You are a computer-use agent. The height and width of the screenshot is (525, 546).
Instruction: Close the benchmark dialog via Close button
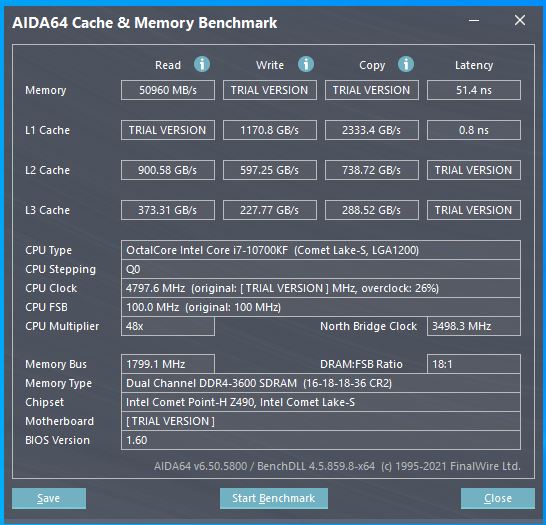[498, 498]
